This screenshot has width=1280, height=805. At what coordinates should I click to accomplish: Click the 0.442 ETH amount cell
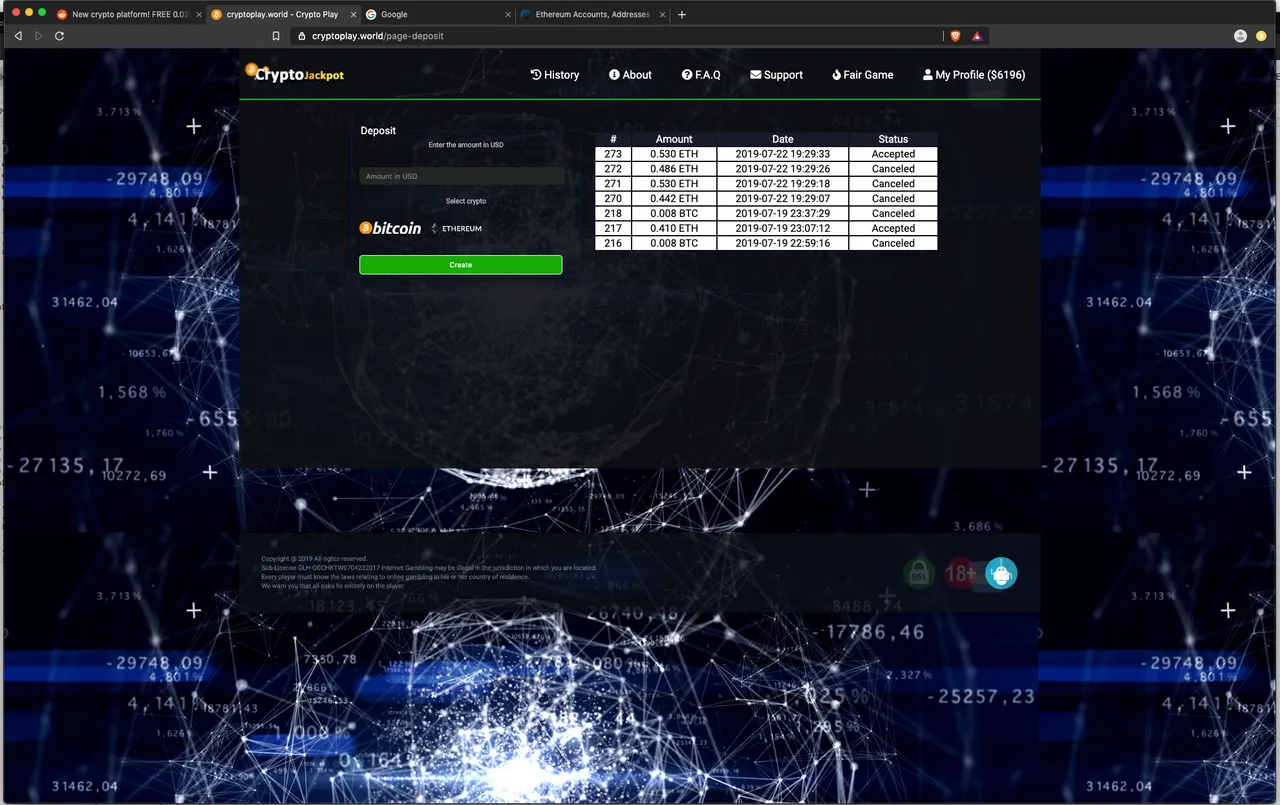click(x=674, y=199)
